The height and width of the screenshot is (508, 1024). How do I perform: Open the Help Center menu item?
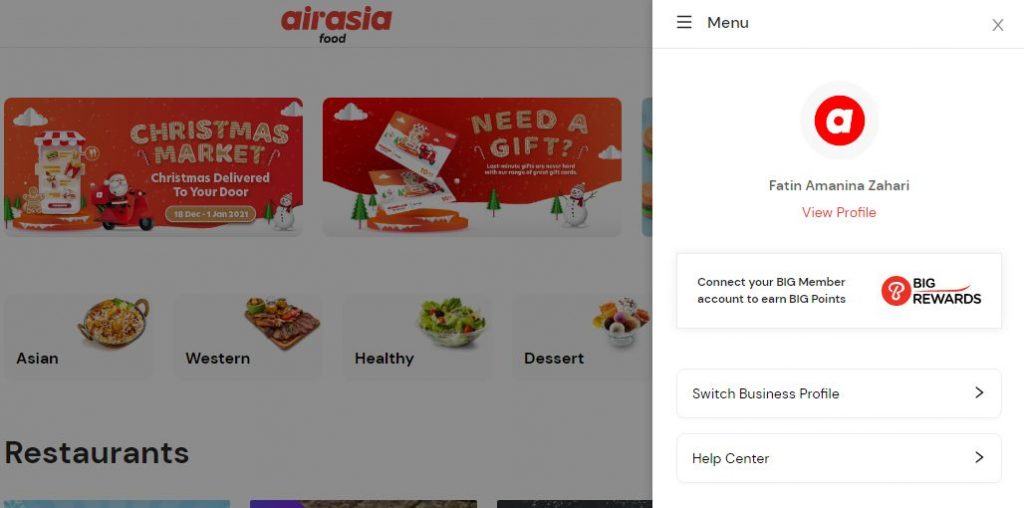point(839,458)
